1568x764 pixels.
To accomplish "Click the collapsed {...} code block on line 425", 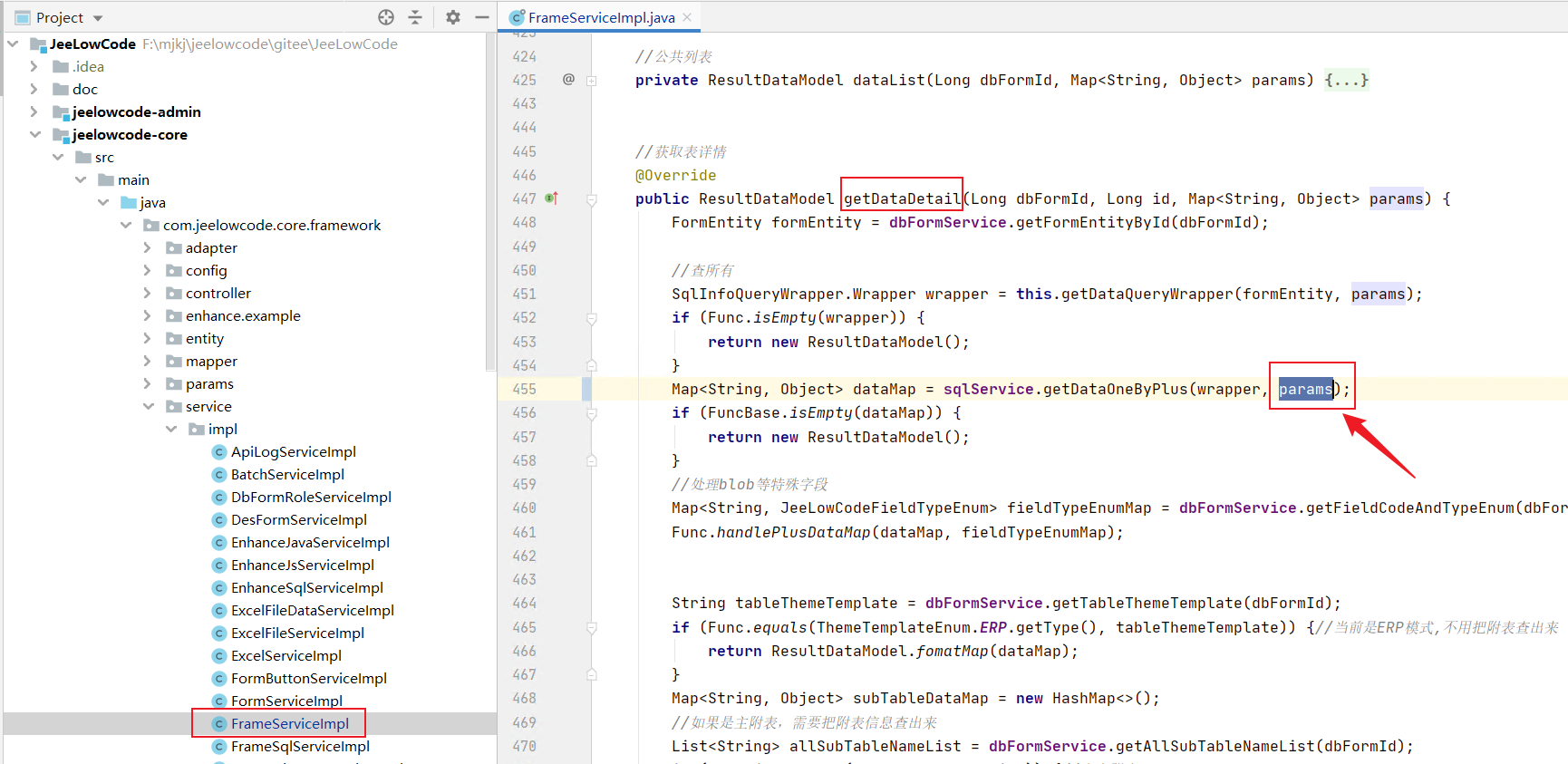I will pos(1346,81).
